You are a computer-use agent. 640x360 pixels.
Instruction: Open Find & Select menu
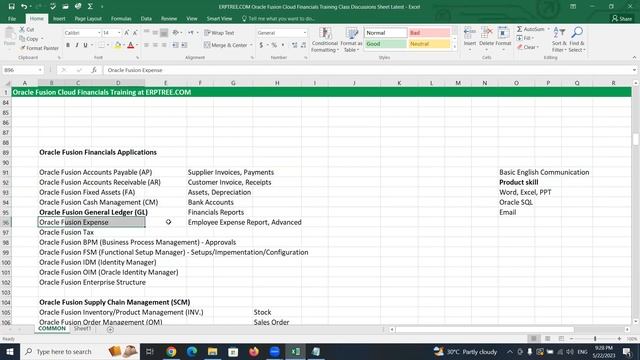tap(577, 40)
